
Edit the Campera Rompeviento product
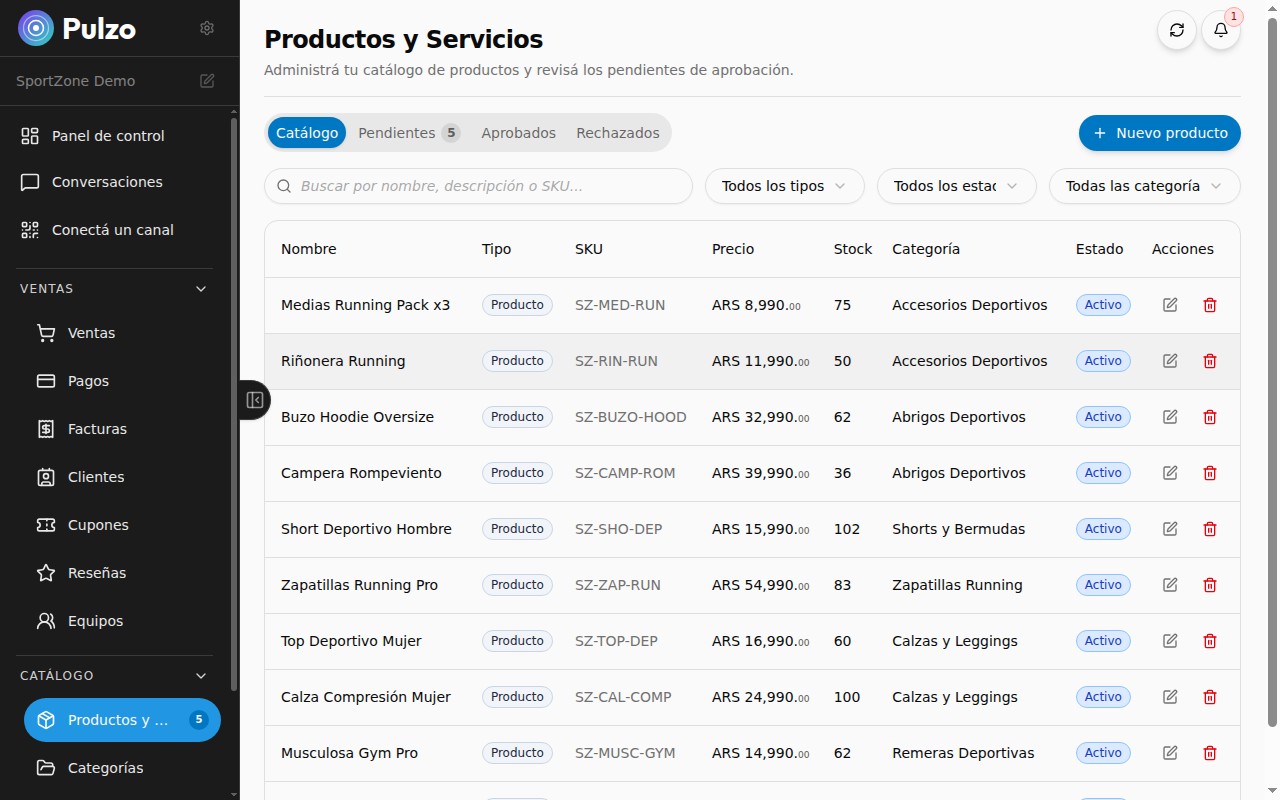[1170, 473]
